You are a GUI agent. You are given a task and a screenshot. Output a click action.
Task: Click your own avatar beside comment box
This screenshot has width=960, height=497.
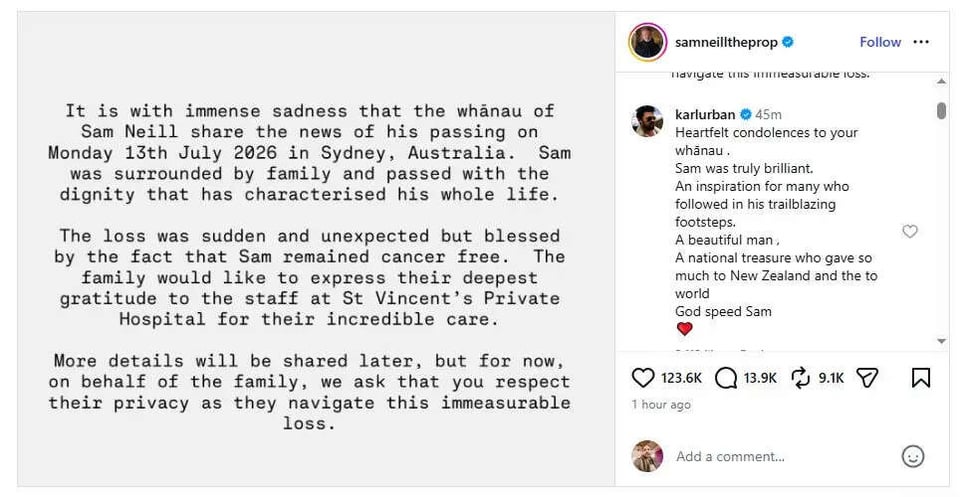(x=647, y=456)
